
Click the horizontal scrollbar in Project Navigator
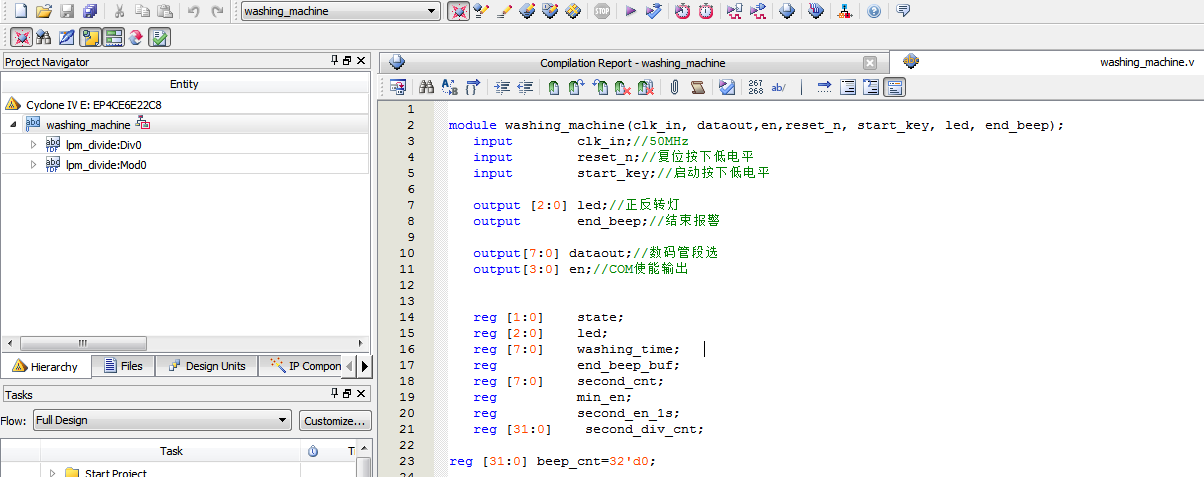coord(185,342)
